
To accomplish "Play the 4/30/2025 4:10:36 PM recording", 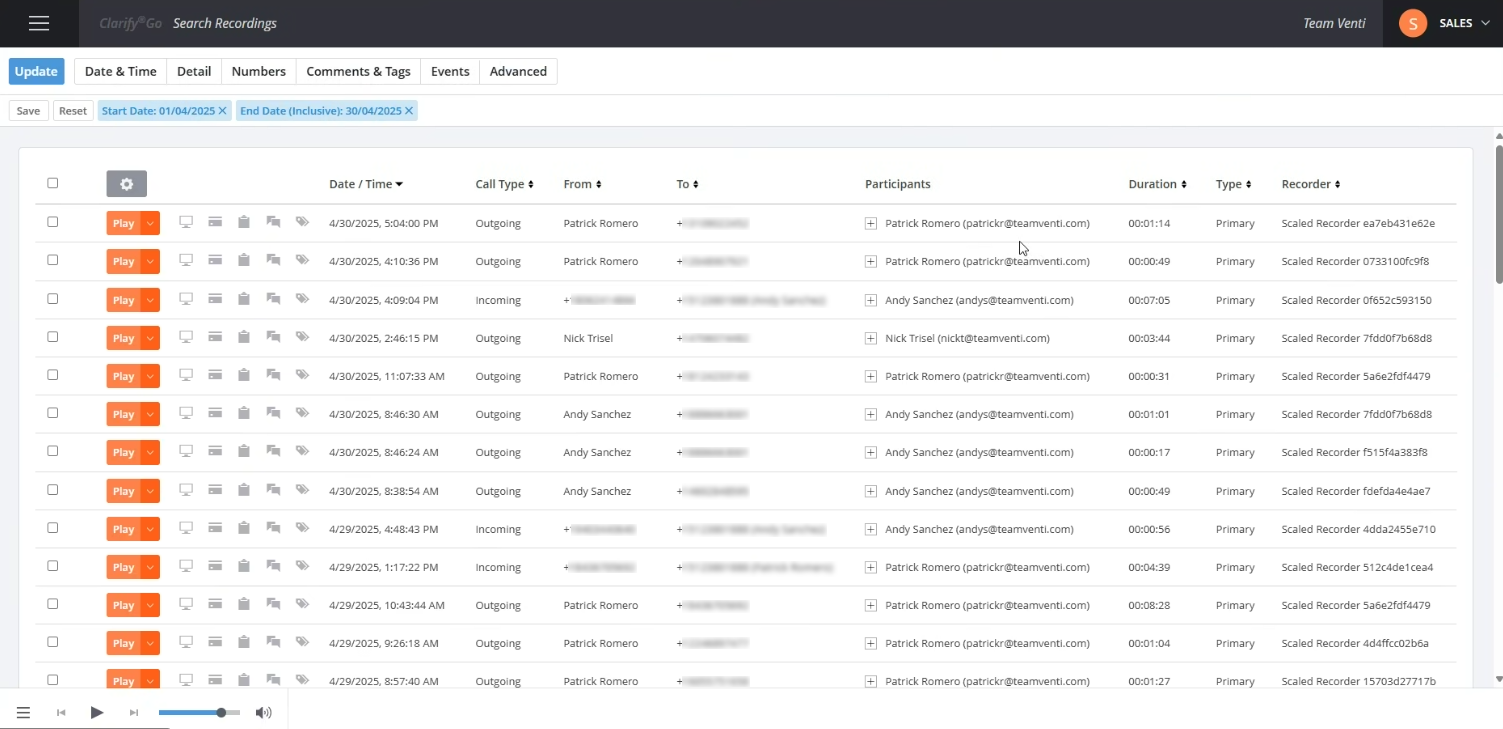I will 124,261.
